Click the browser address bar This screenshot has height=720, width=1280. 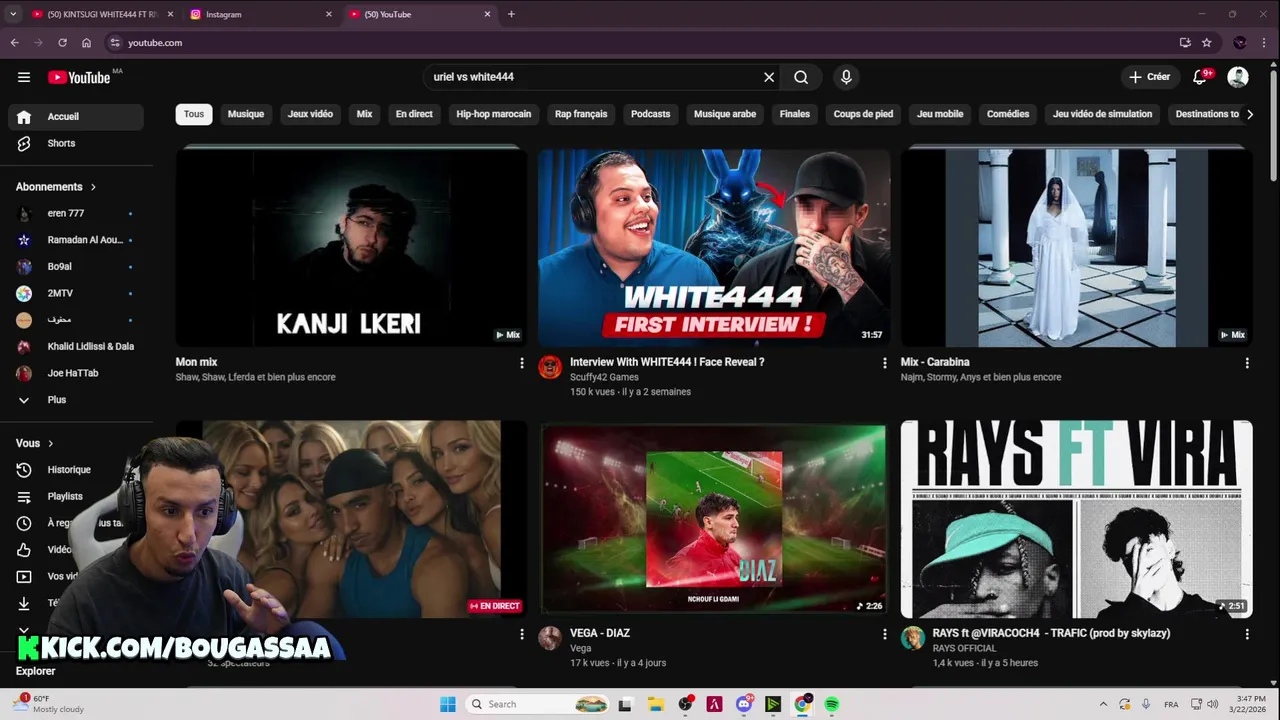point(640,43)
